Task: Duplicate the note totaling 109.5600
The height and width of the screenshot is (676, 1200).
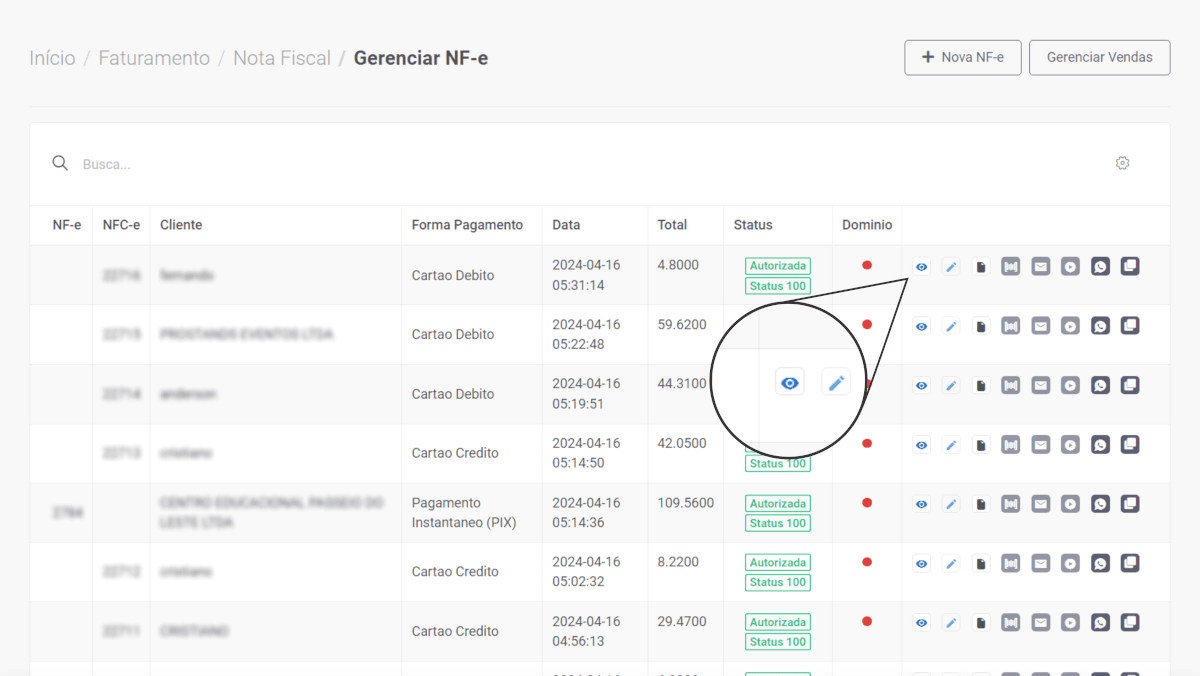Action: [1130, 504]
